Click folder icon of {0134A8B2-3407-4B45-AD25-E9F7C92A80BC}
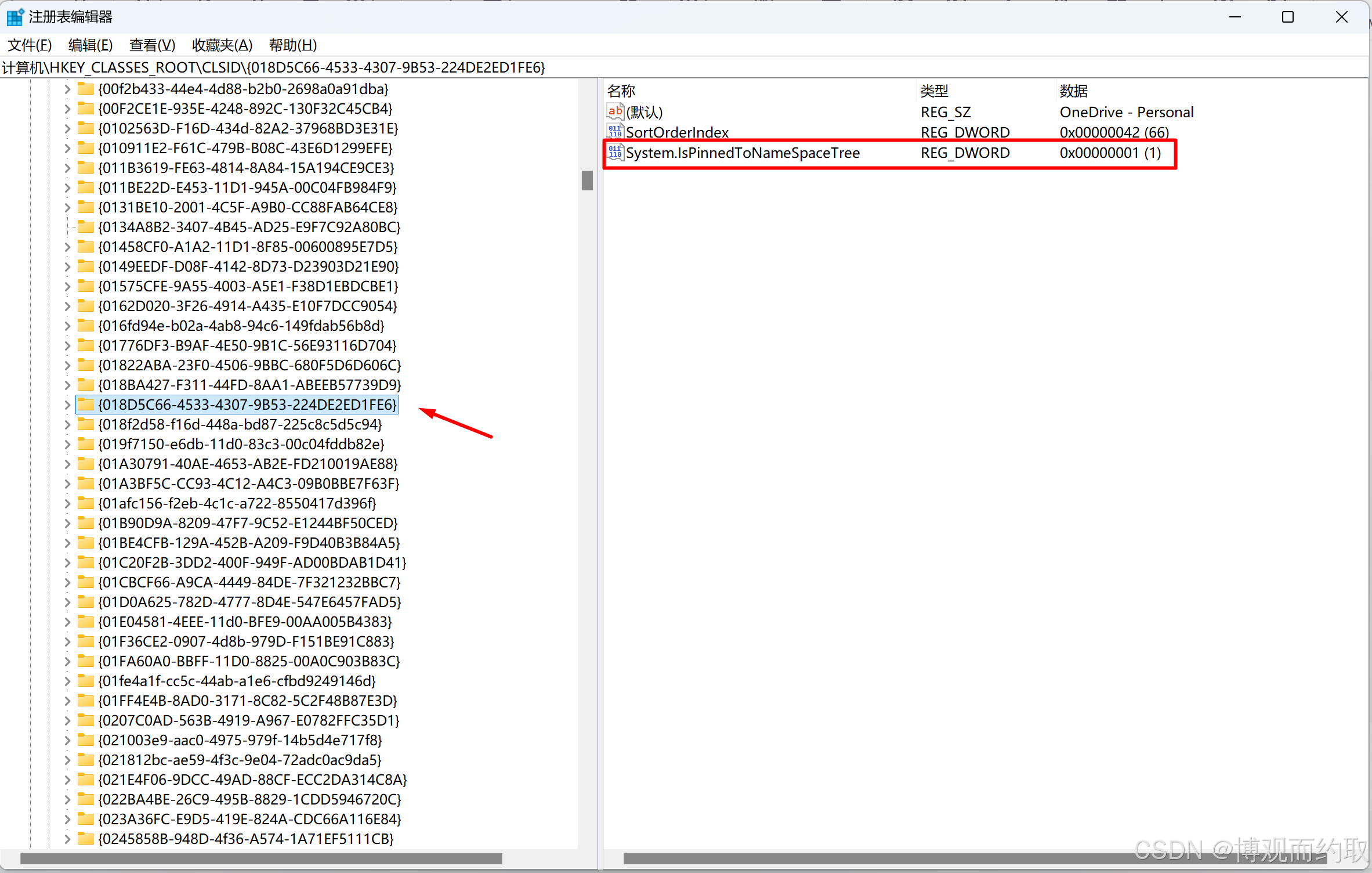Image resolution: width=1372 pixels, height=873 pixels. [x=86, y=227]
